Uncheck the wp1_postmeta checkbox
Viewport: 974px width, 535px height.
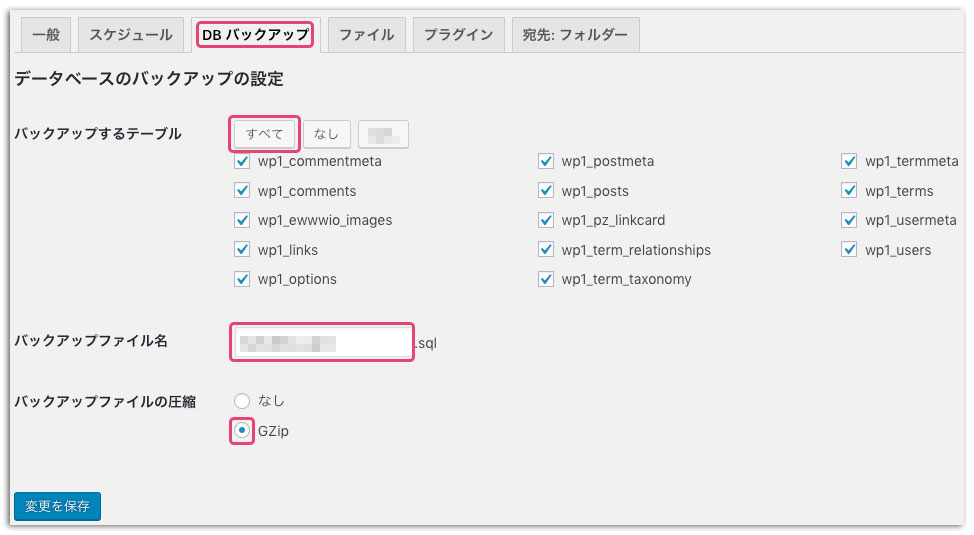(546, 161)
